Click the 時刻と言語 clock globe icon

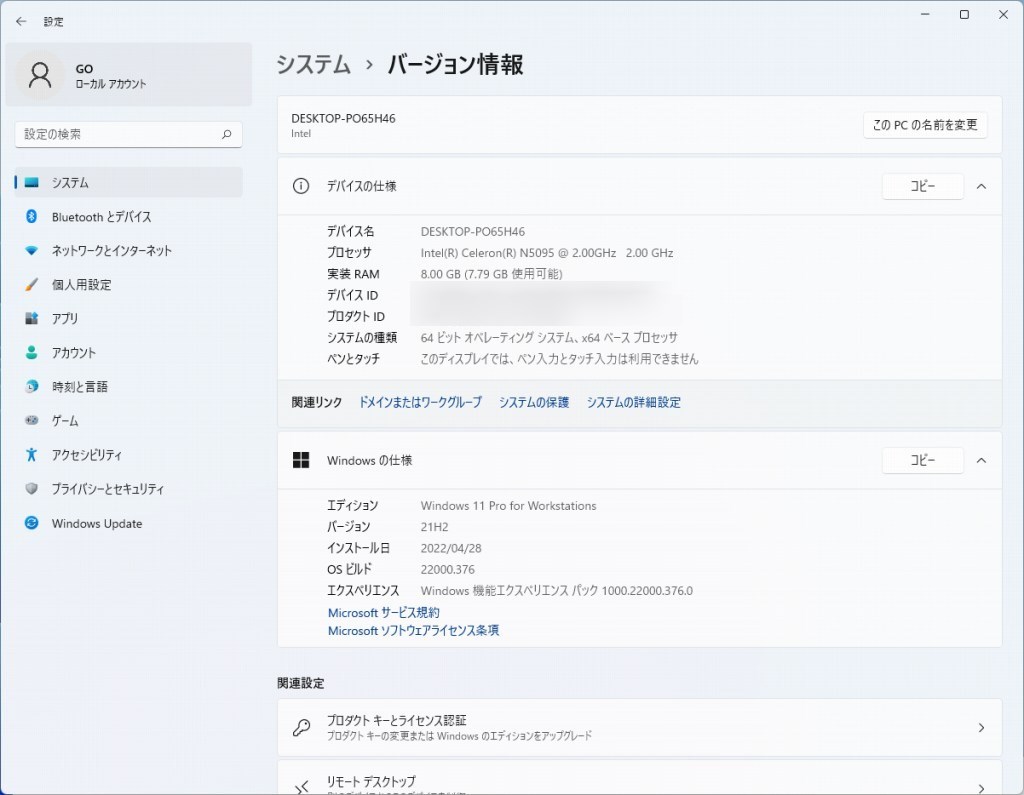(31, 386)
